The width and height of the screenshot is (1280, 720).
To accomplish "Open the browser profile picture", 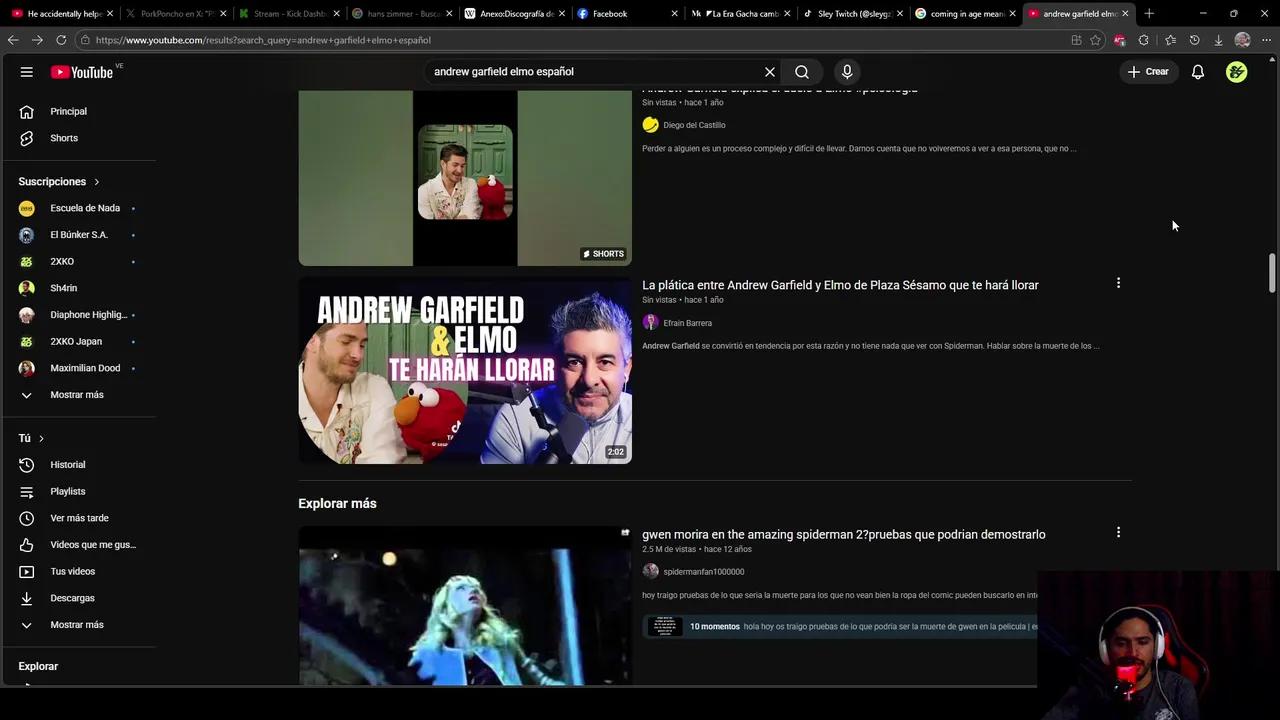I will (x=1243, y=40).
